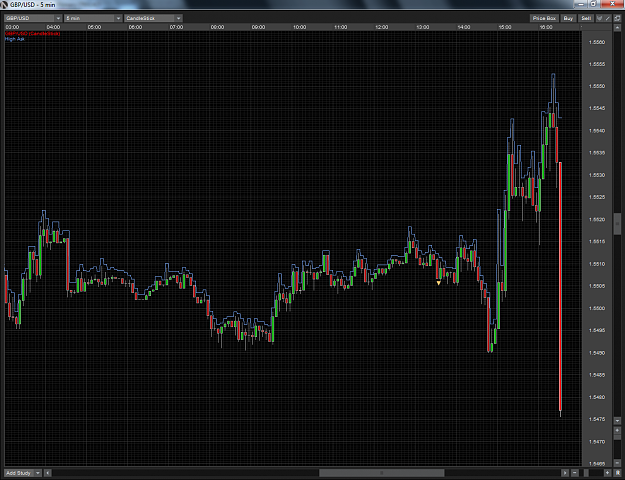The width and height of the screenshot is (625, 480).
Task: Click the Buy button
Action: [568, 18]
